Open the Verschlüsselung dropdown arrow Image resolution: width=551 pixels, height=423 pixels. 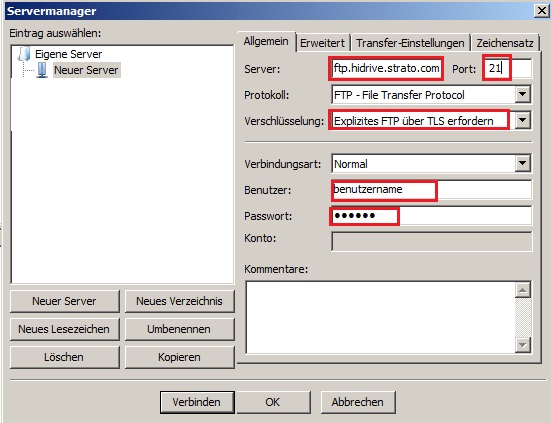(x=523, y=121)
